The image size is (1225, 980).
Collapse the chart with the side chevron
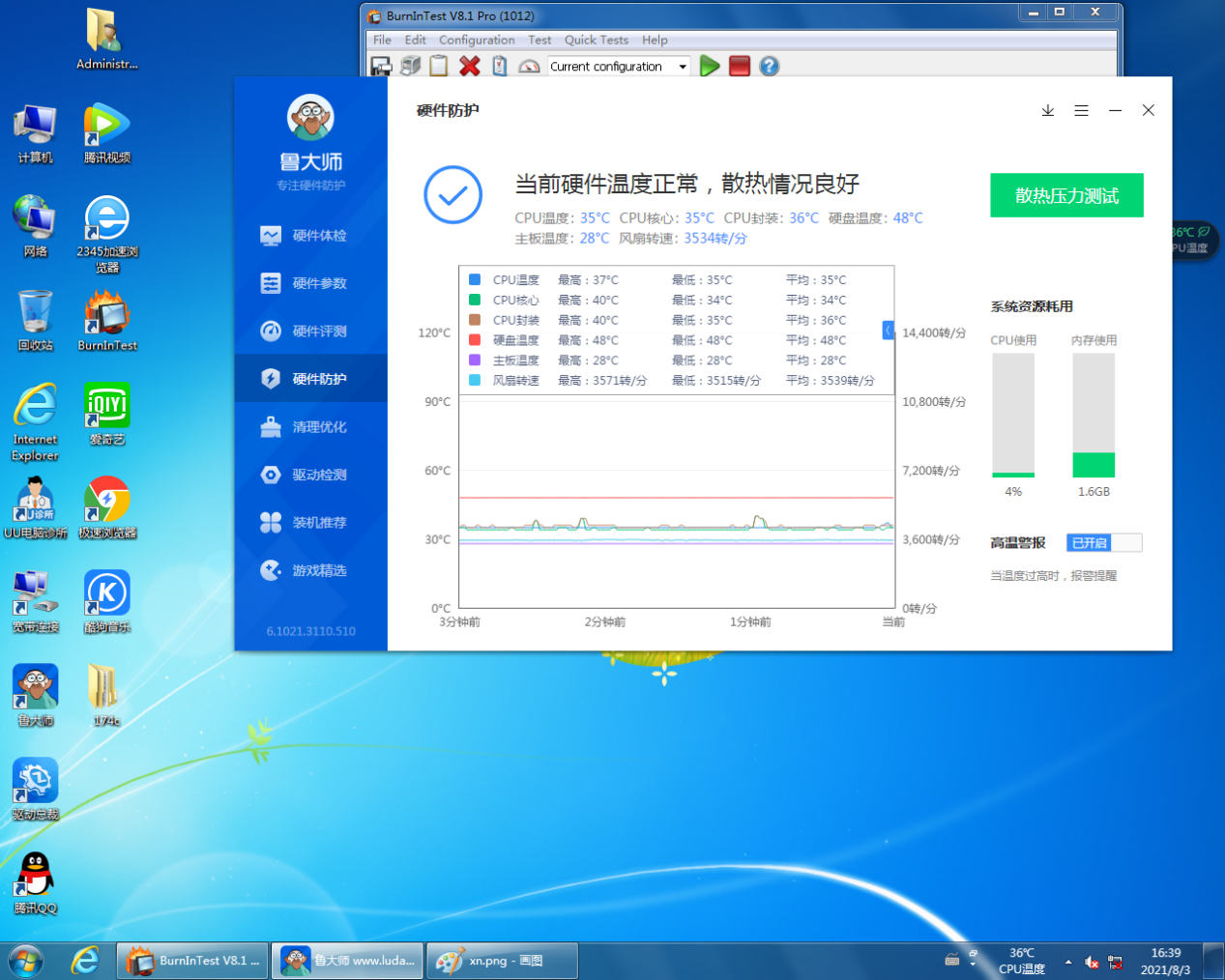[x=889, y=331]
